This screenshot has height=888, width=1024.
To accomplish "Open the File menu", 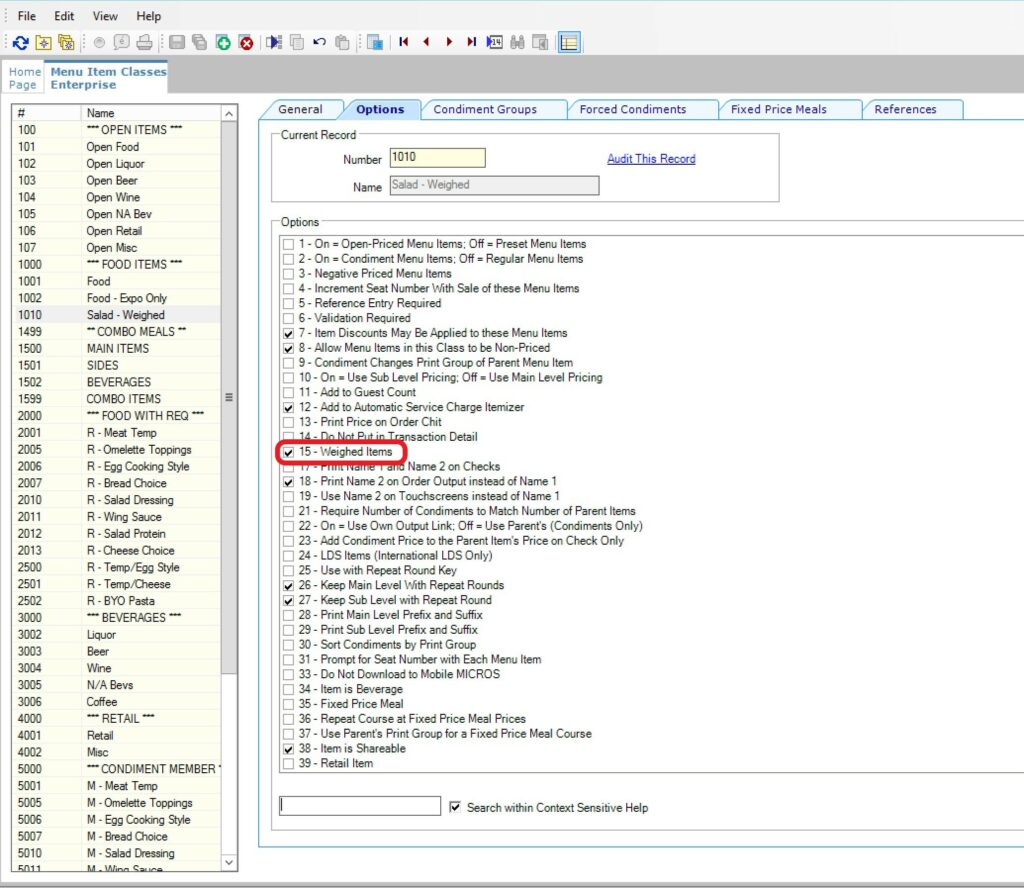I will pyautogui.click(x=27, y=16).
